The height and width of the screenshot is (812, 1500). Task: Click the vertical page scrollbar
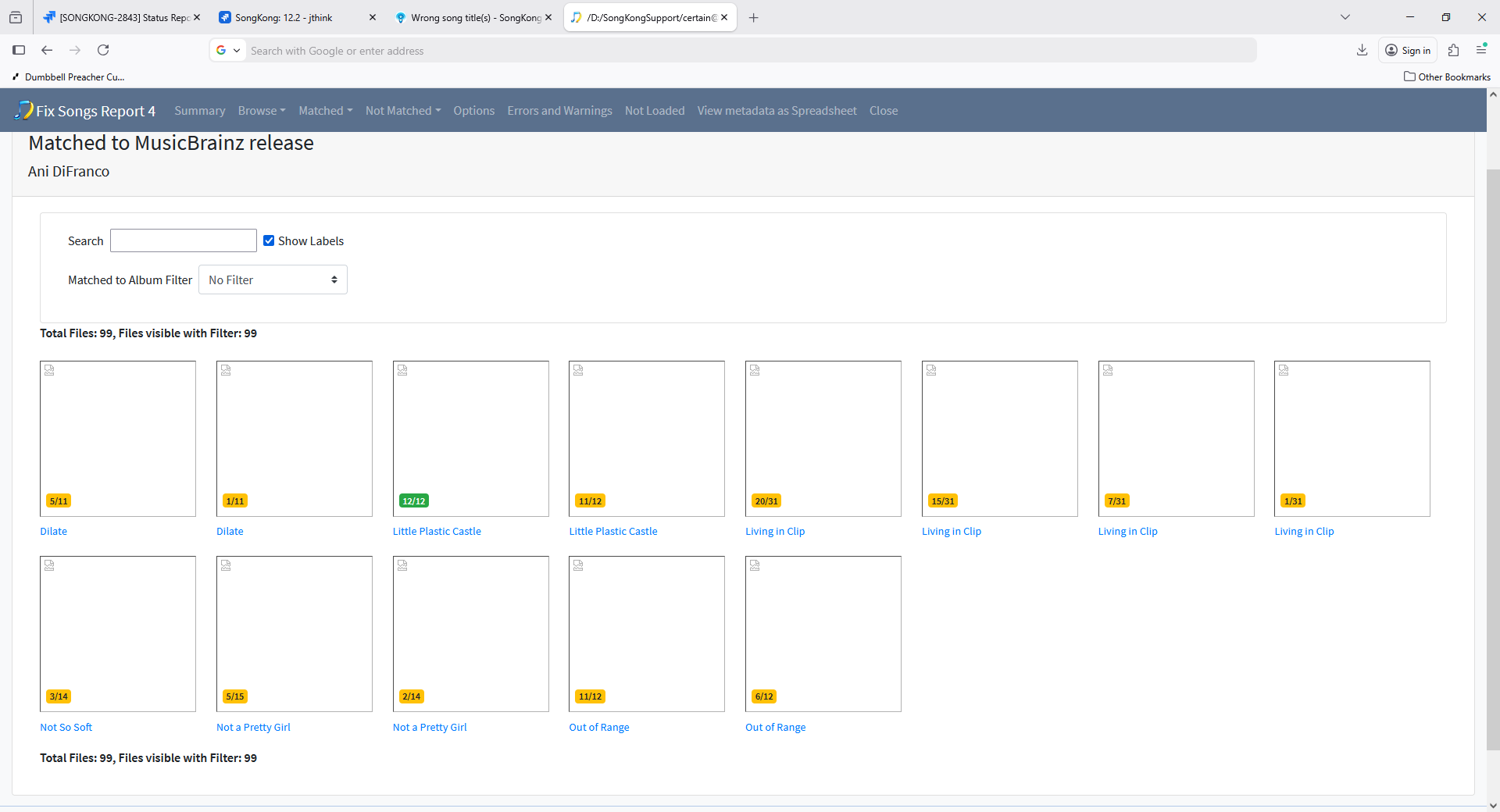pyautogui.click(x=1493, y=459)
